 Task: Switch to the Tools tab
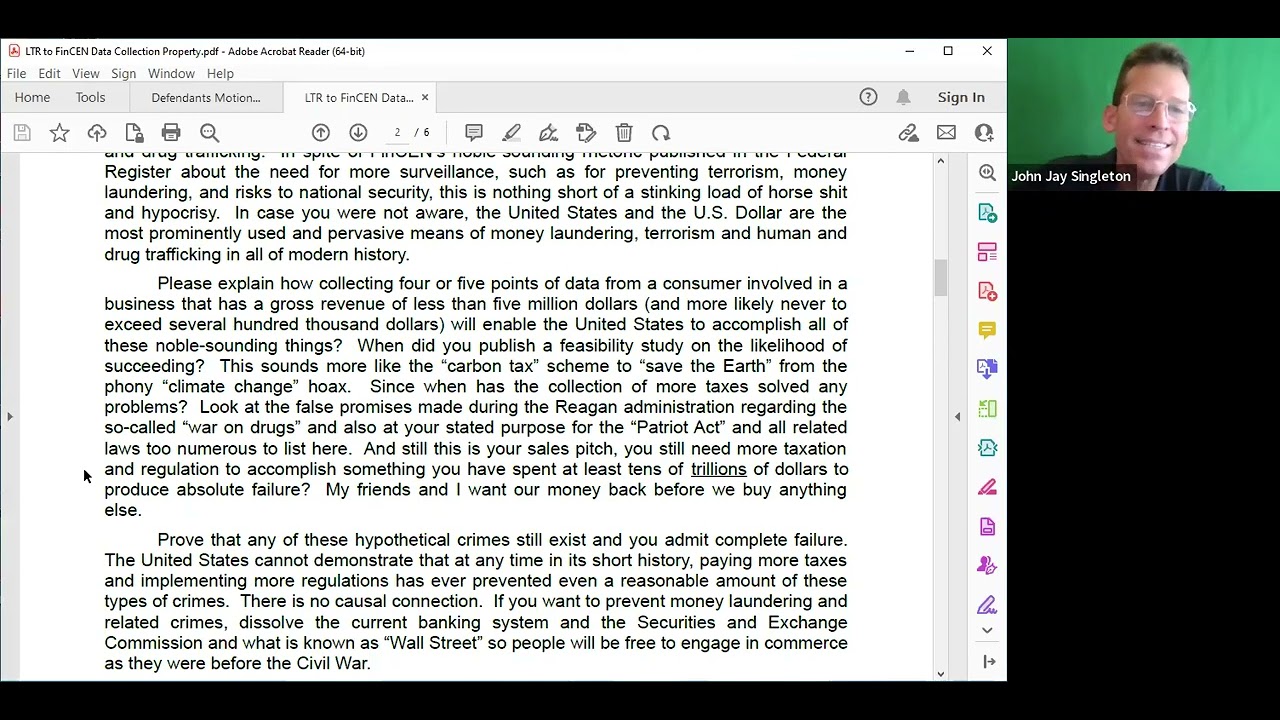(90, 97)
